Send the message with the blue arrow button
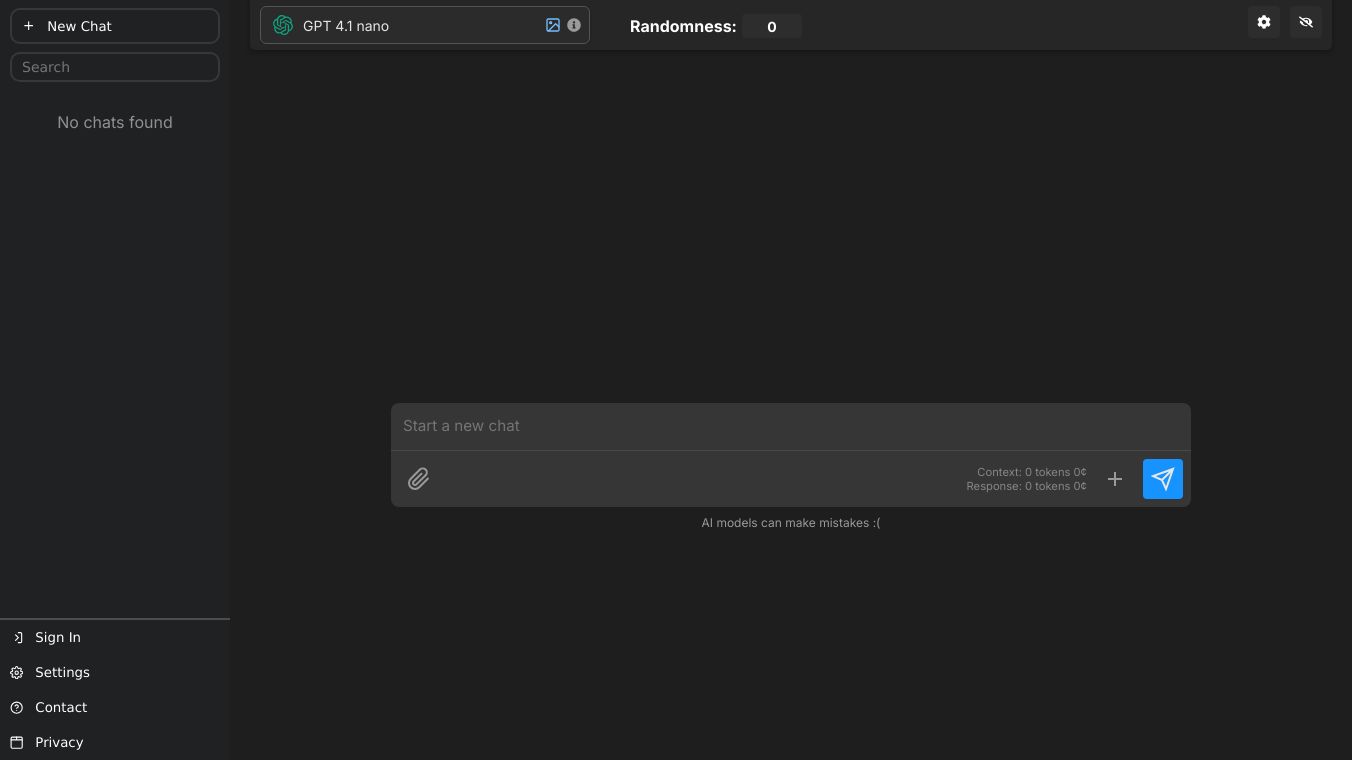This screenshot has height=760, width=1352. pyautogui.click(x=1162, y=479)
